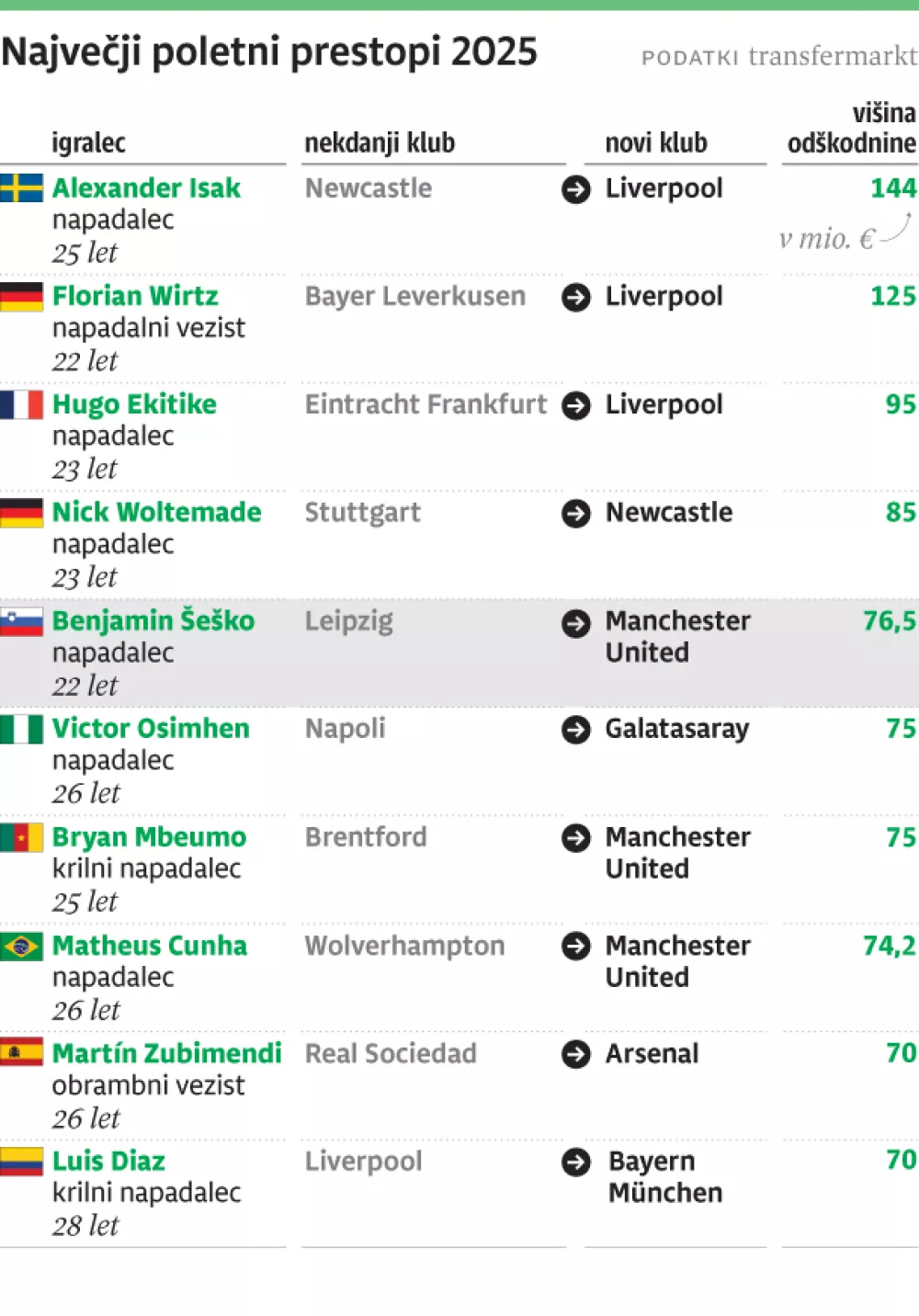This screenshot has width=919, height=1316.
Task: Click the French flag beside Hugo Ekitike
Action: click(x=21, y=404)
